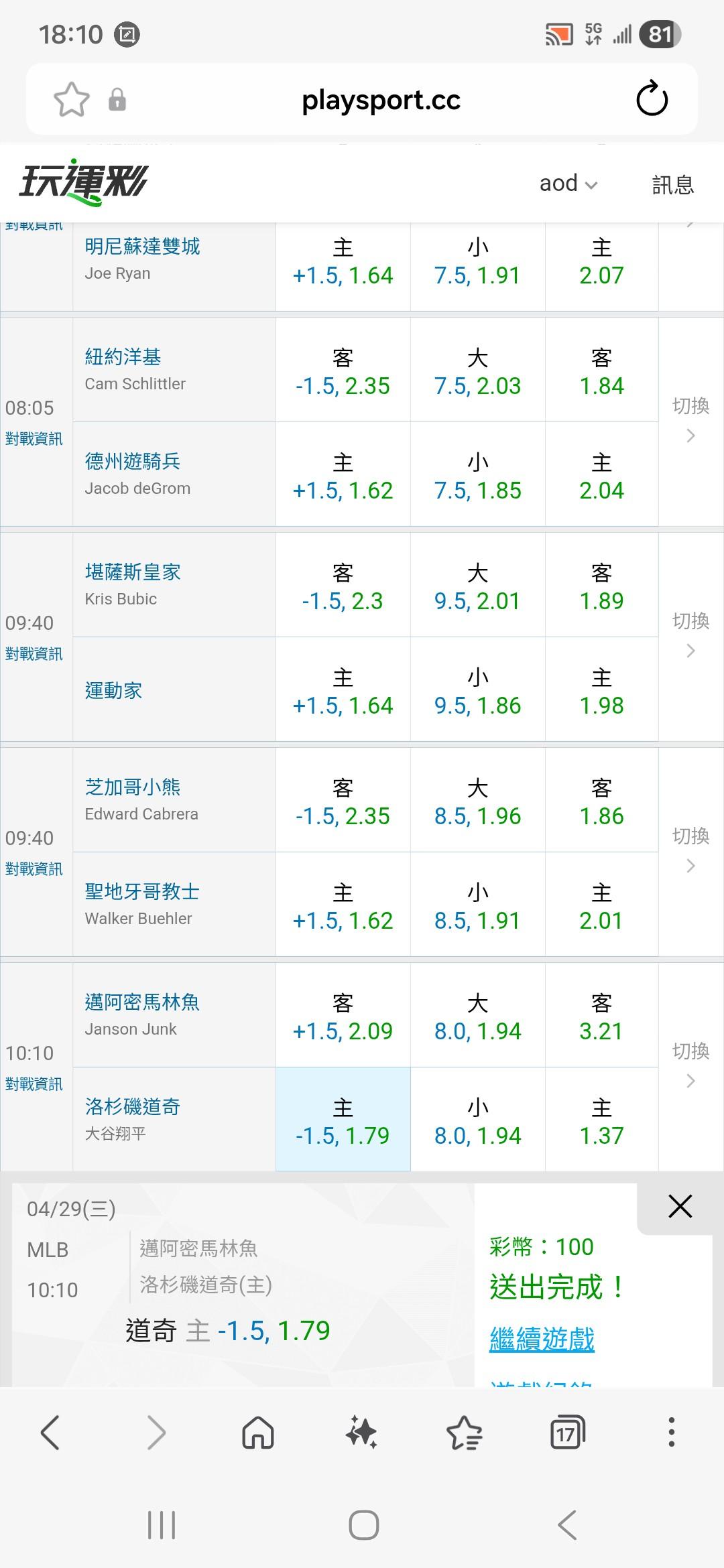Open the browser AI sparkle assistant
The width and height of the screenshot is (724, 1568).
click(x=361, y=1433)
